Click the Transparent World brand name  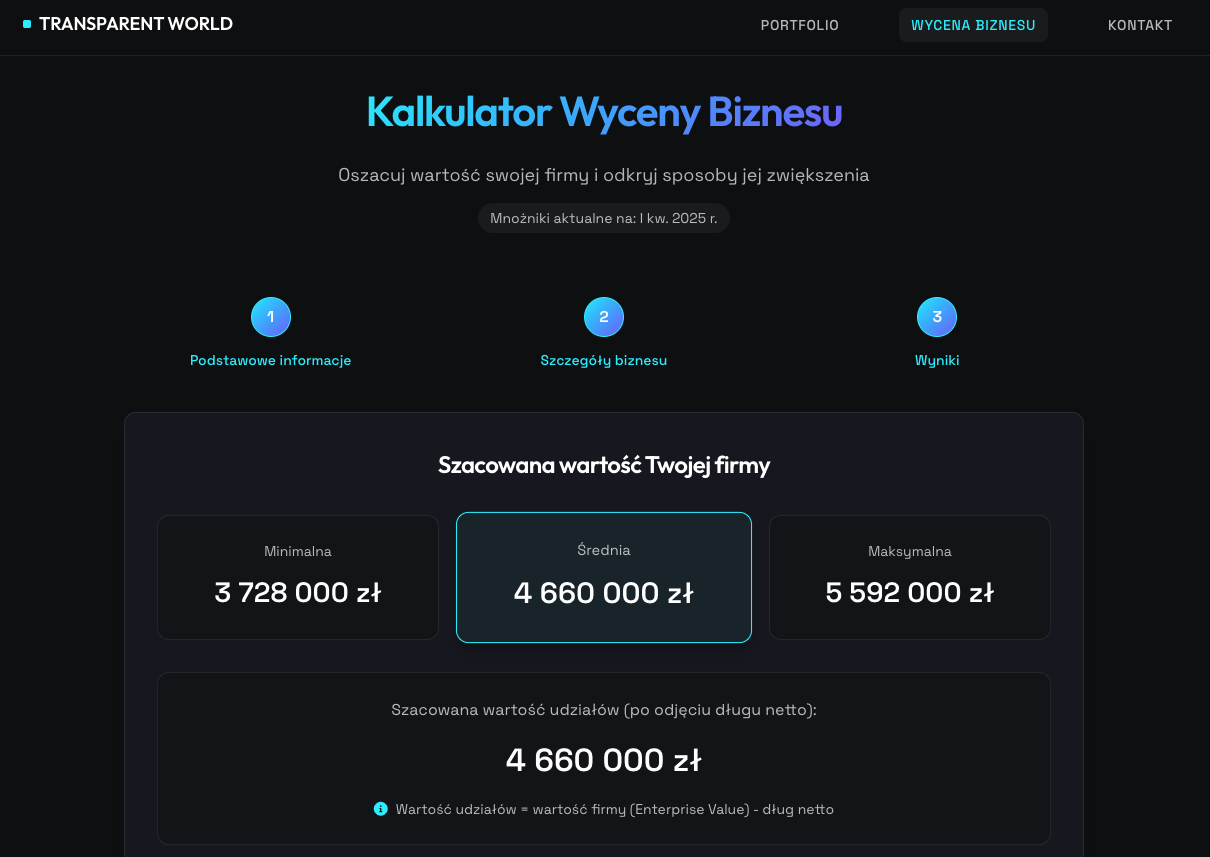136,24
